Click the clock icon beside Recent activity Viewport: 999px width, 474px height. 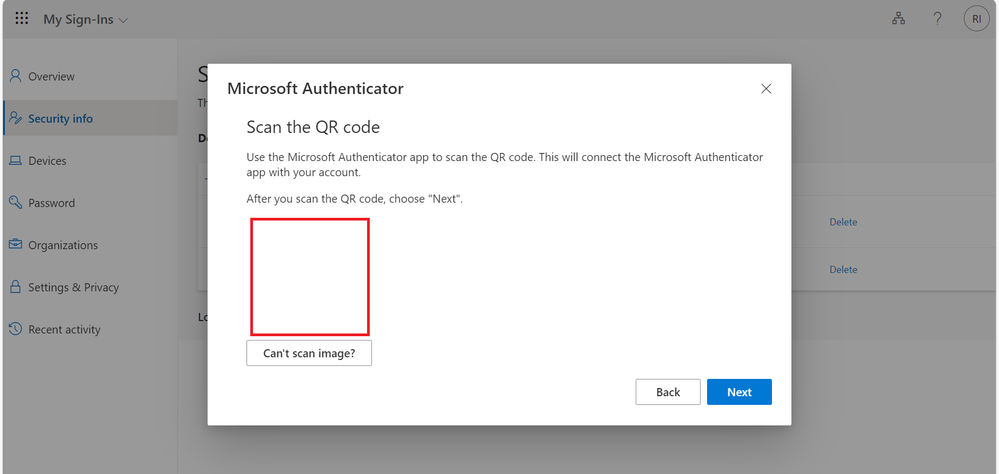[x=15, y=329]
